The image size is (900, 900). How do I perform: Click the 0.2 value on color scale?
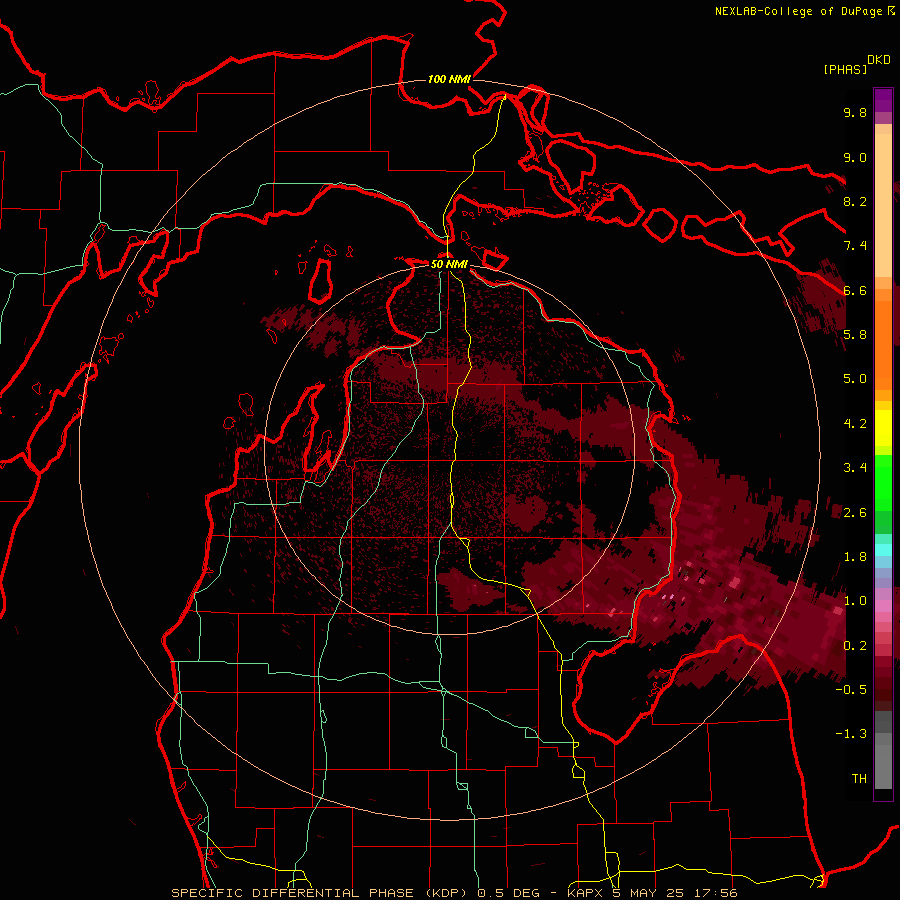click(855, 645)
